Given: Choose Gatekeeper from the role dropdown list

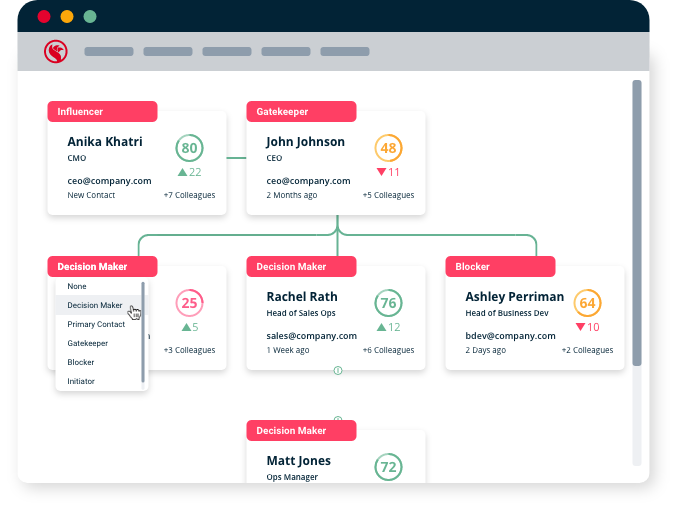Looking at the screenshot, I should click(98, 343).
